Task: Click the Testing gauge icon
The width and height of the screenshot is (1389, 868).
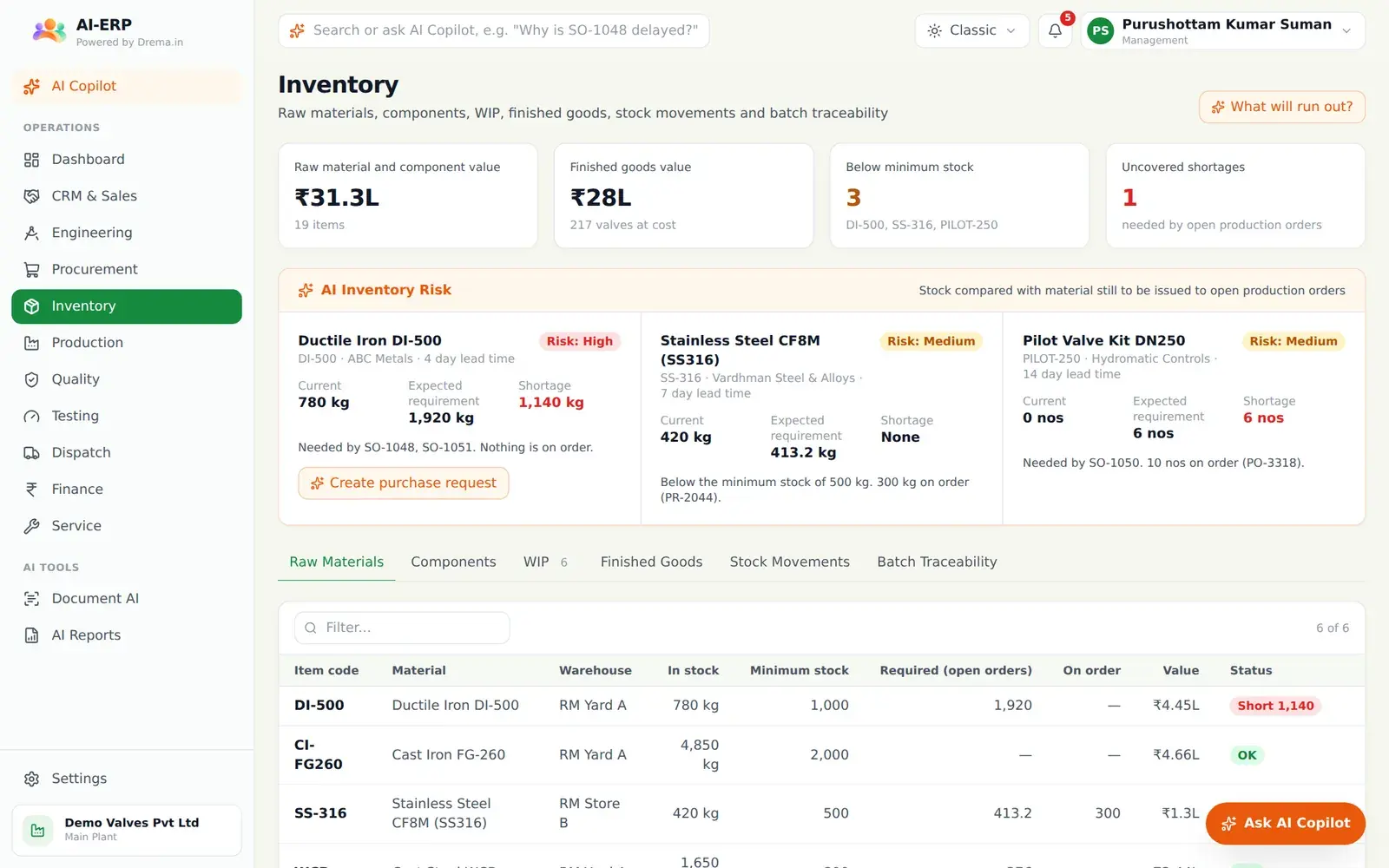Action: (x=32, y=416)
